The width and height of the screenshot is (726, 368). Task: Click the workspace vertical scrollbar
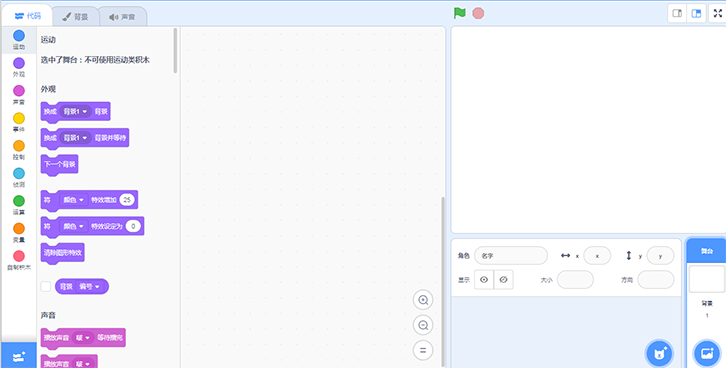[443, 281]
